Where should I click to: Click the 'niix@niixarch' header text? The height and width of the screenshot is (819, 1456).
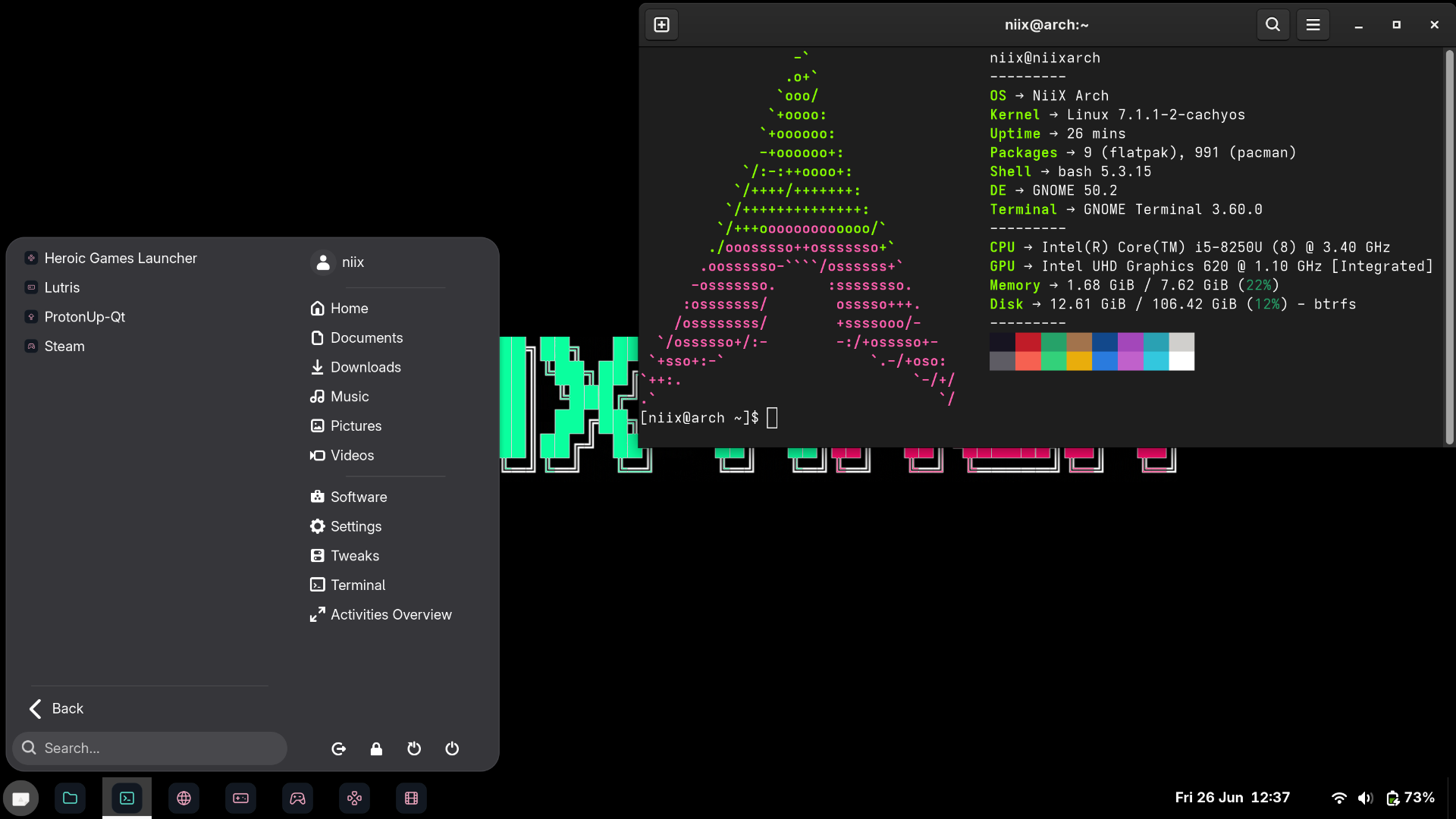tap(1045, 58)
